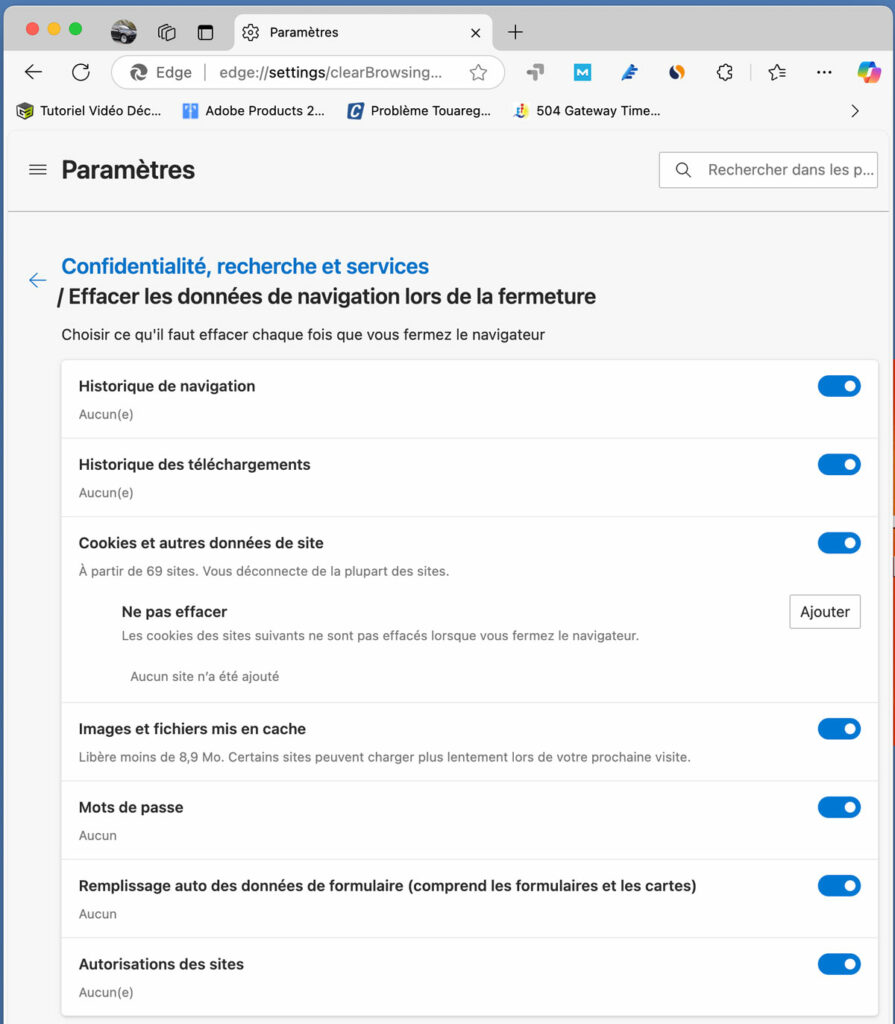This screenshot has height=1024, width=895.
Task: Open the Paramètres hamburger menu
Action: [38, 170]
